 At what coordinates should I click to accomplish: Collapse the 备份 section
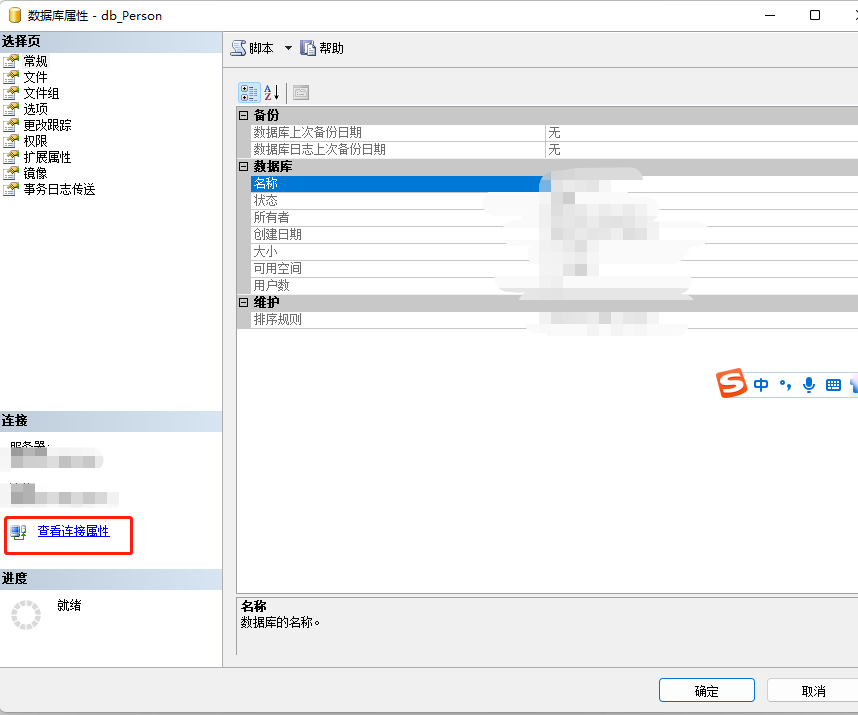point(244,115)
